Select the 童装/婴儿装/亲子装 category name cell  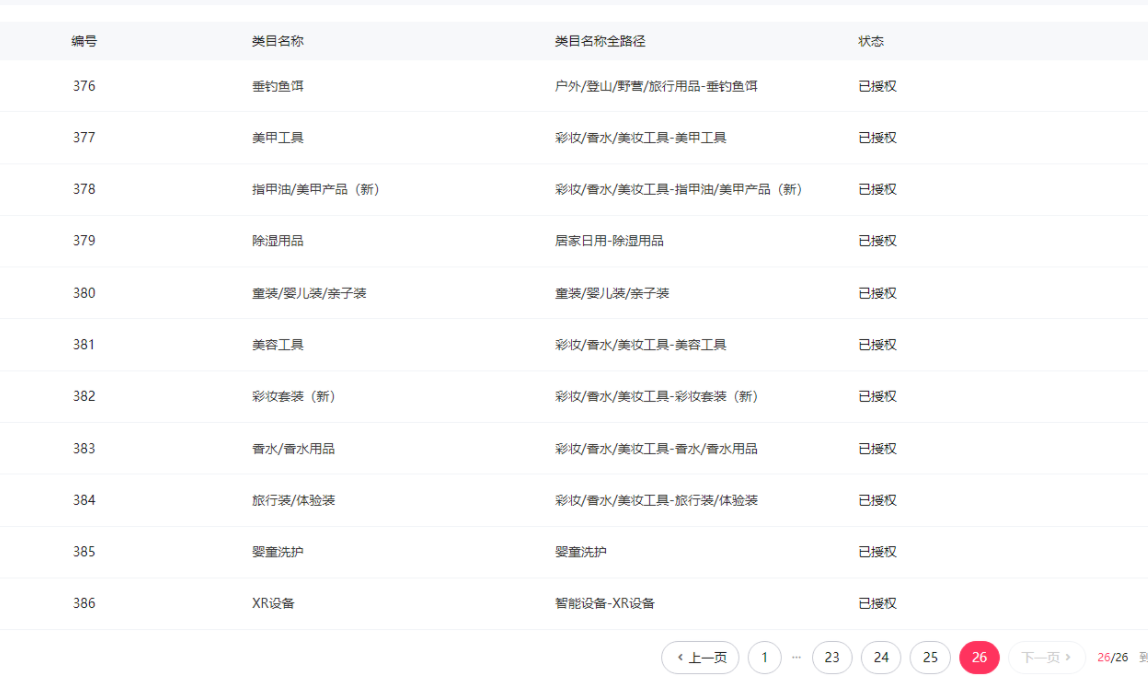point(309,293)
